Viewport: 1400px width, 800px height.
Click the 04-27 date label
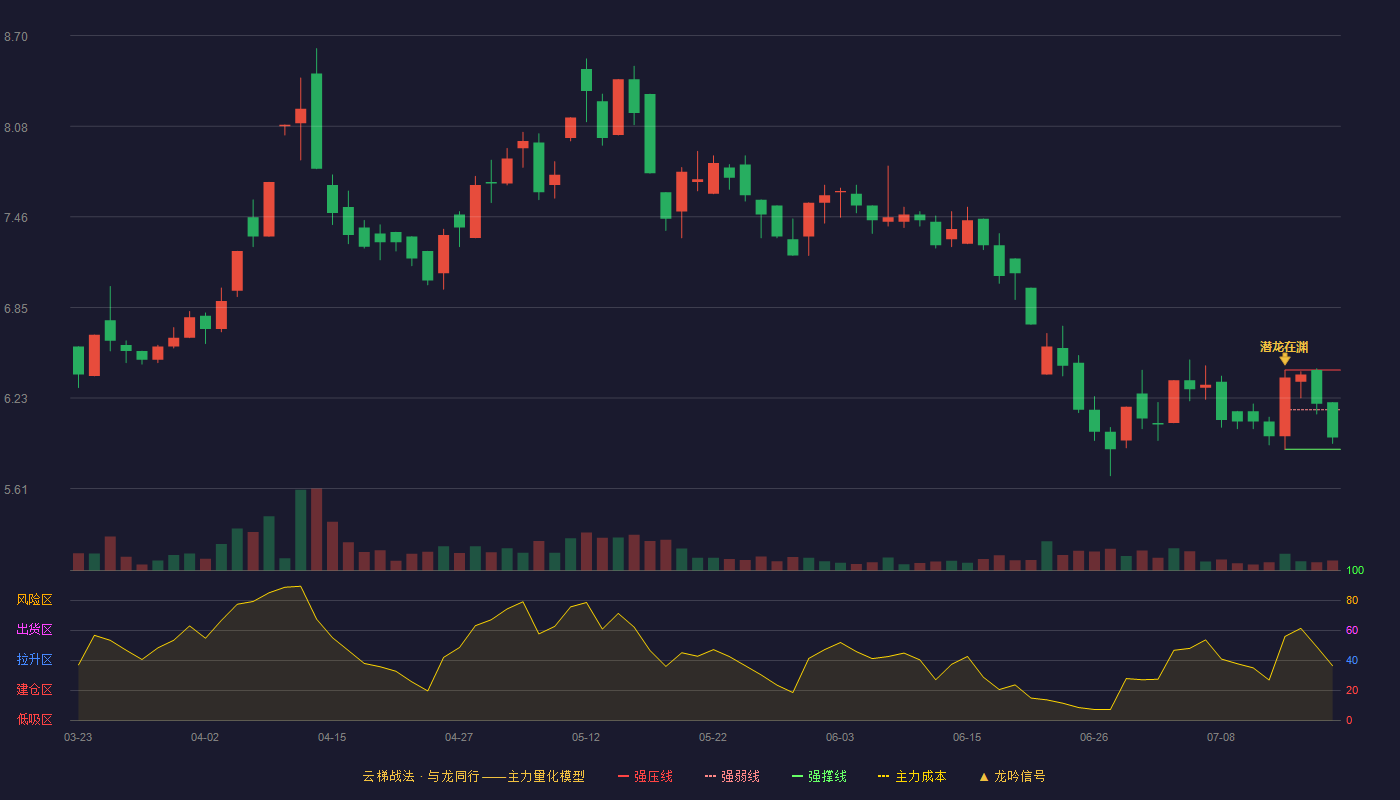point(459,737)
